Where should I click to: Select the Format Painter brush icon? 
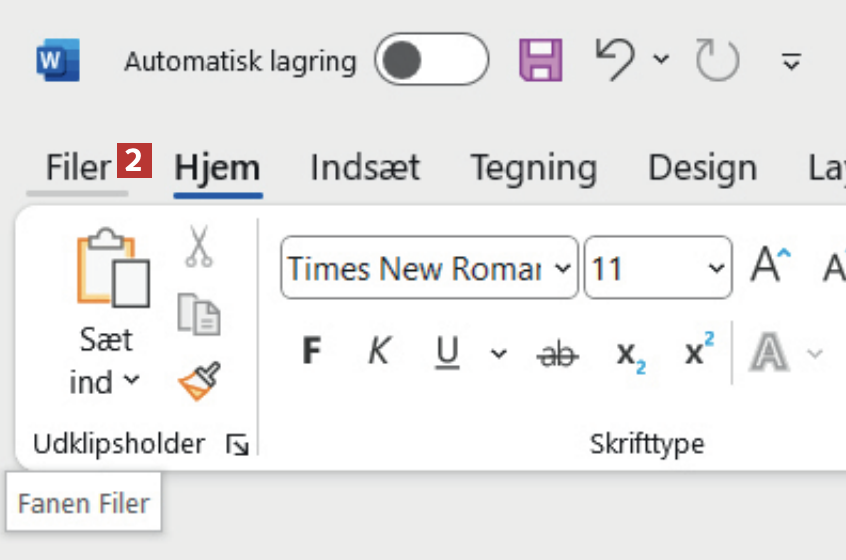click(199, 381)
